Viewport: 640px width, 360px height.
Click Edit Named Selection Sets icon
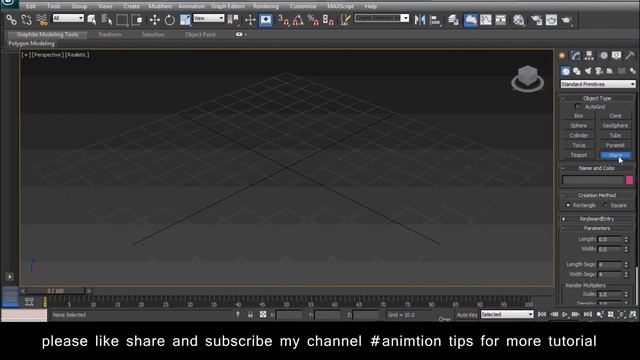coord(345,20)
